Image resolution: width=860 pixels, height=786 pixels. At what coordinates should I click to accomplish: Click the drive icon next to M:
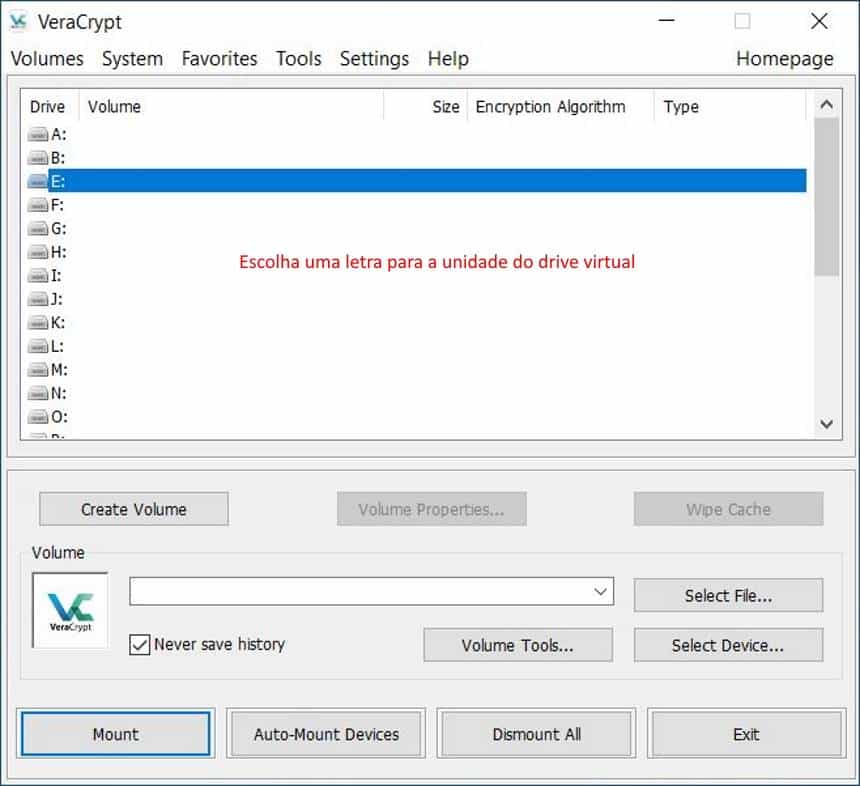(x=38, y=370)
